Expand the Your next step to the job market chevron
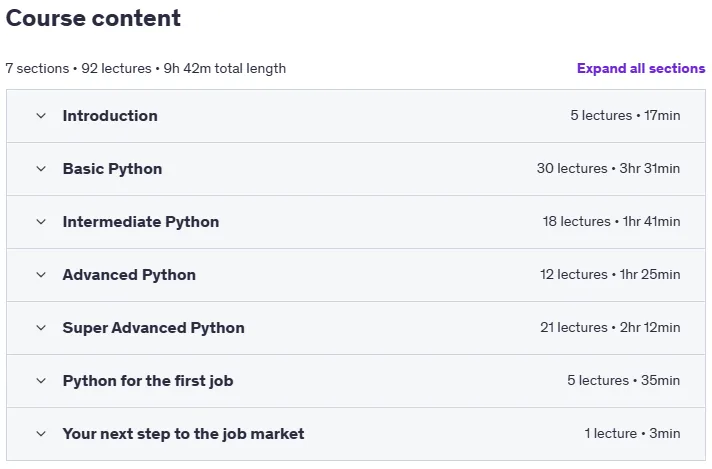The width and height of the screenshot is (712, 469). click(x=41, y=434)
